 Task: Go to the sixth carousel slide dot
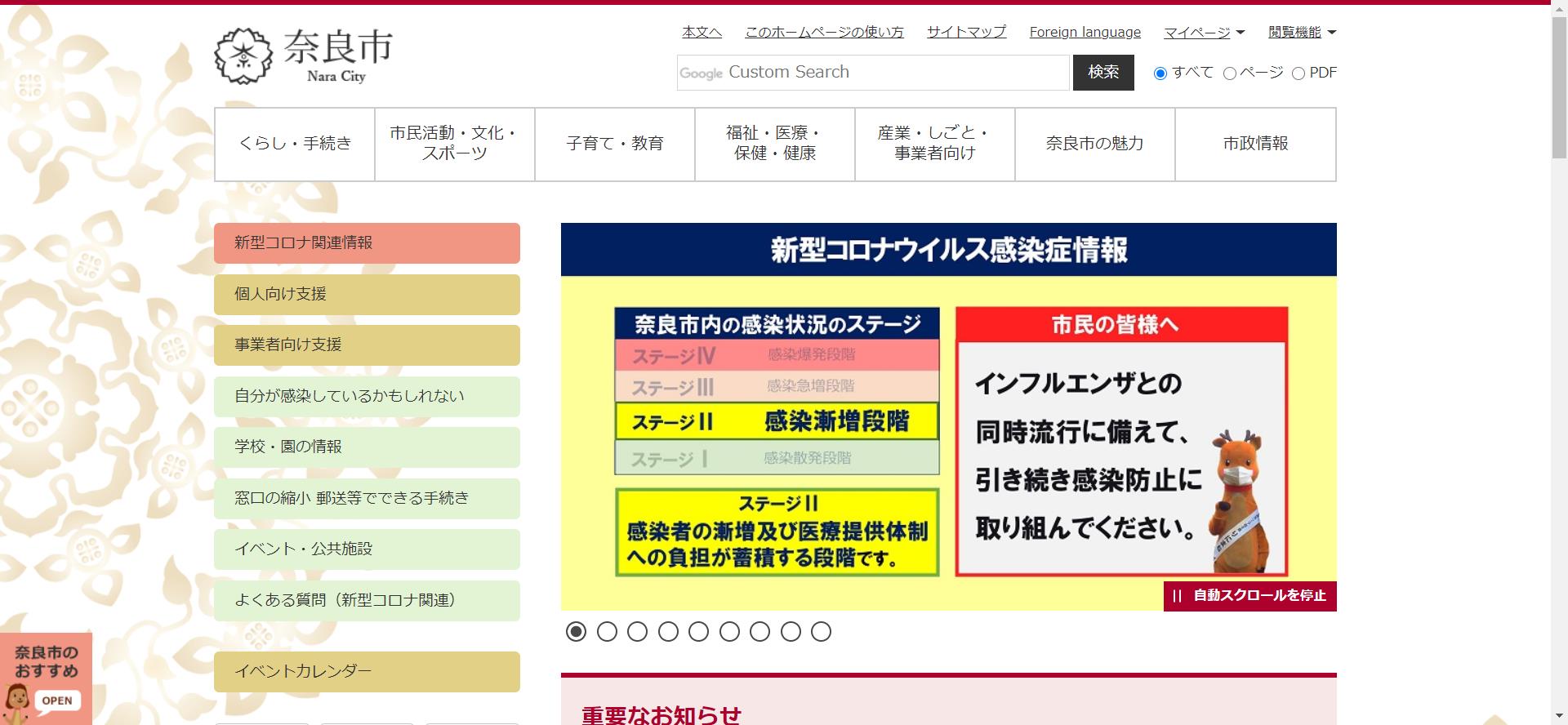(x=729, y=631)
